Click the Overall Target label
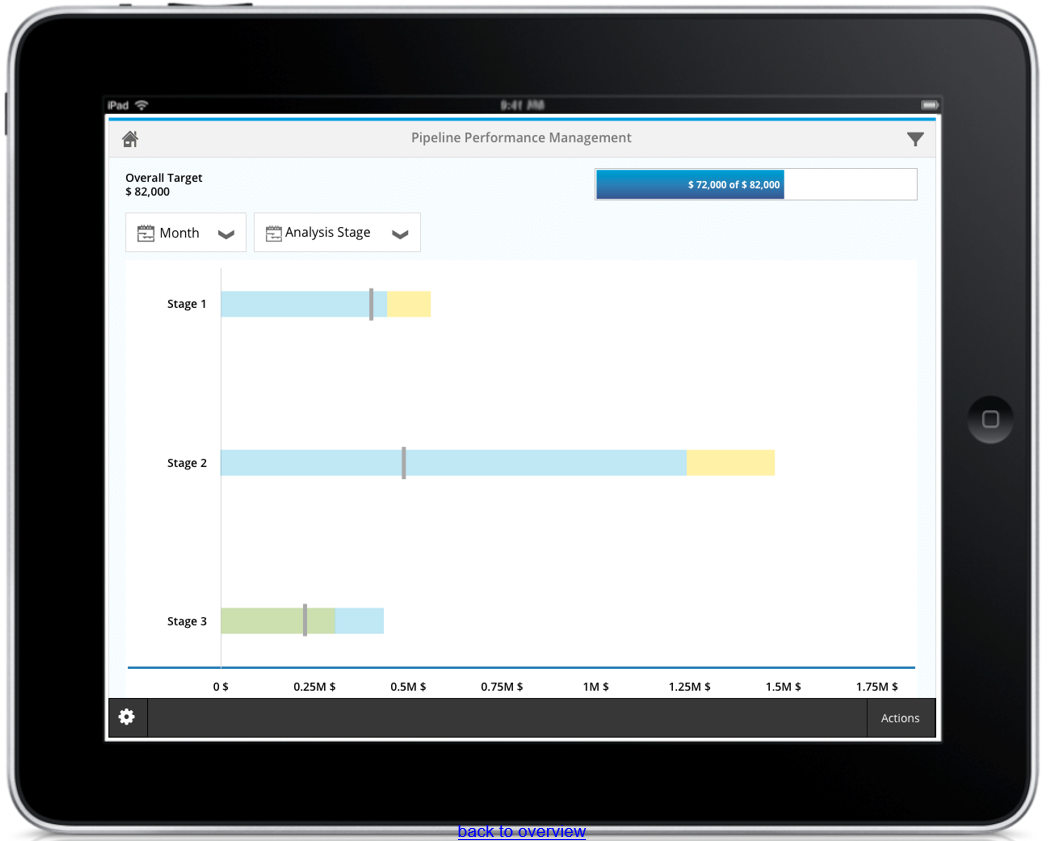 click(164, 177)
